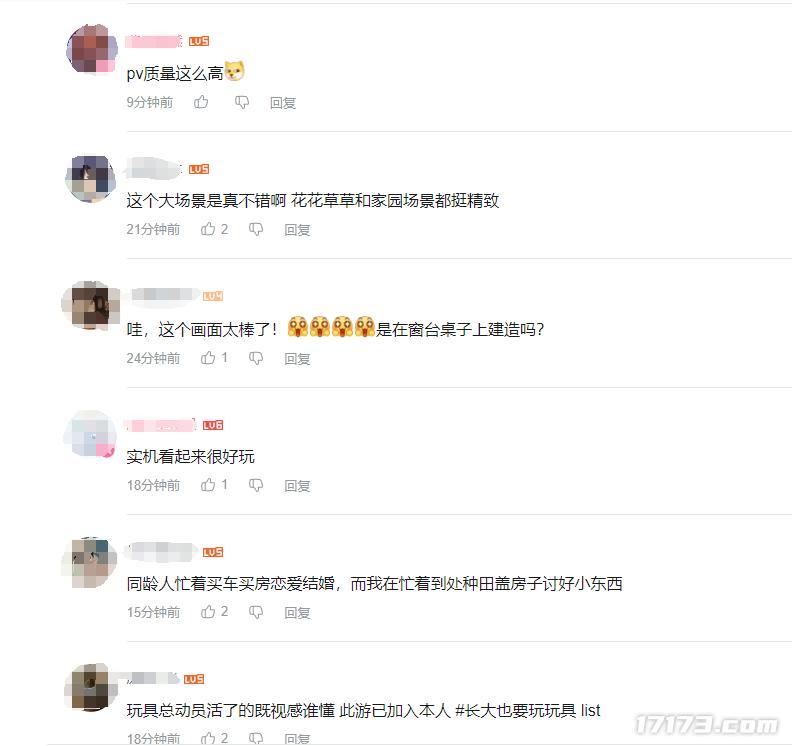Screen dimensions: 792x746
Task: Reply to the comment posted 24分钟前
Action: pyautogui.click(x=297, y=359)
